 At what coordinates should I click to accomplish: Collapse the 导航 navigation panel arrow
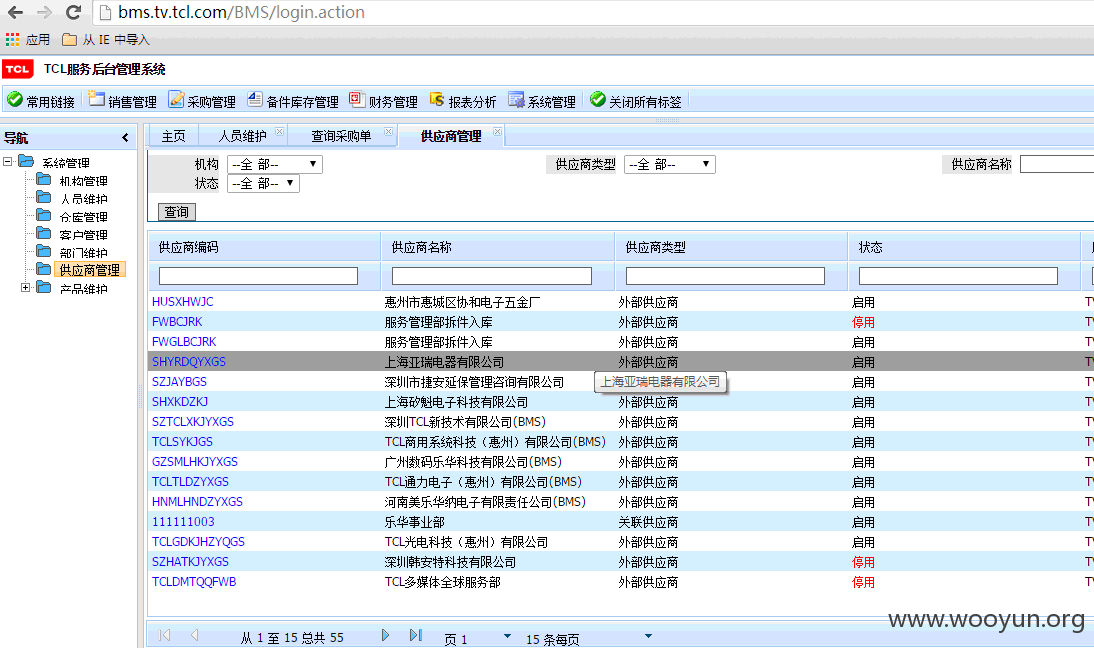126,138
